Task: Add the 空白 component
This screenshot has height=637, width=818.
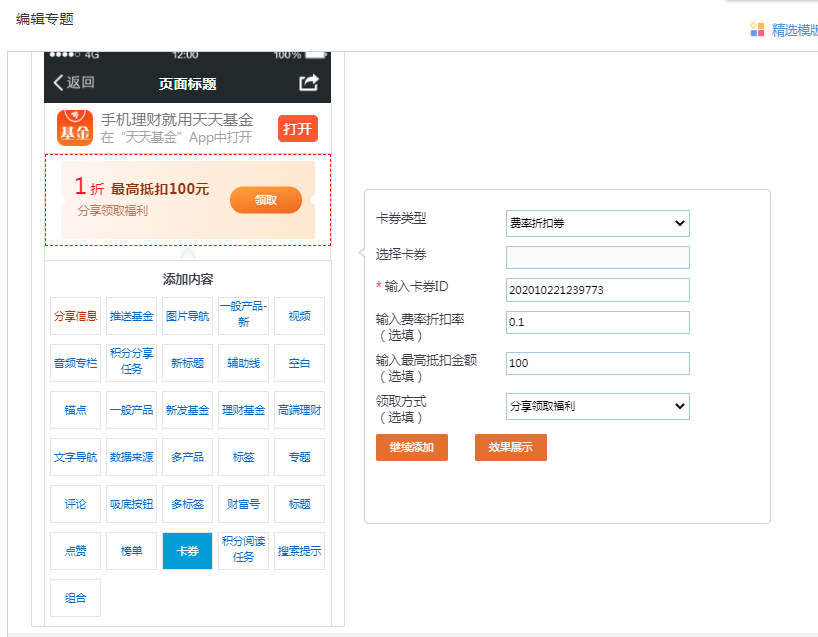Action: (299, 363)
